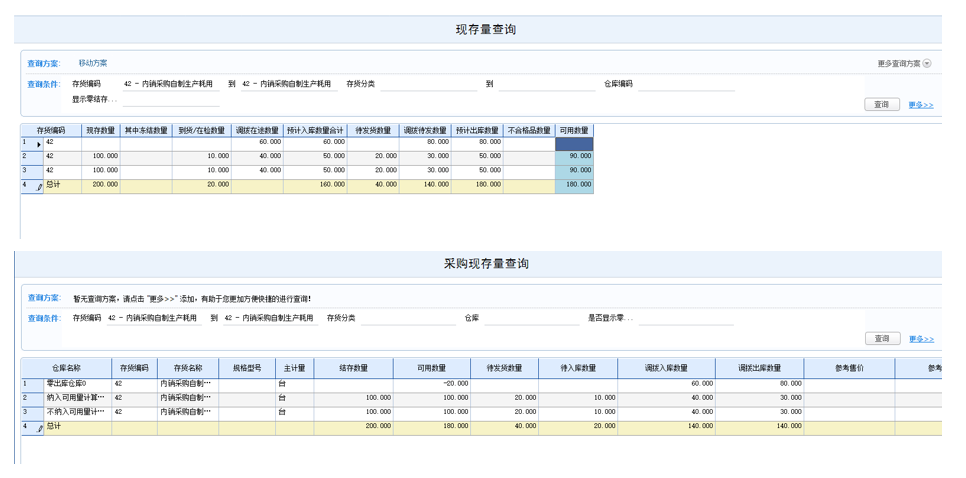Image resolution: width=966 pixels, height=478 pixels.
Task: Click pencil icon on 总计 row in 采购现存量查询
Action: (39, 428)
